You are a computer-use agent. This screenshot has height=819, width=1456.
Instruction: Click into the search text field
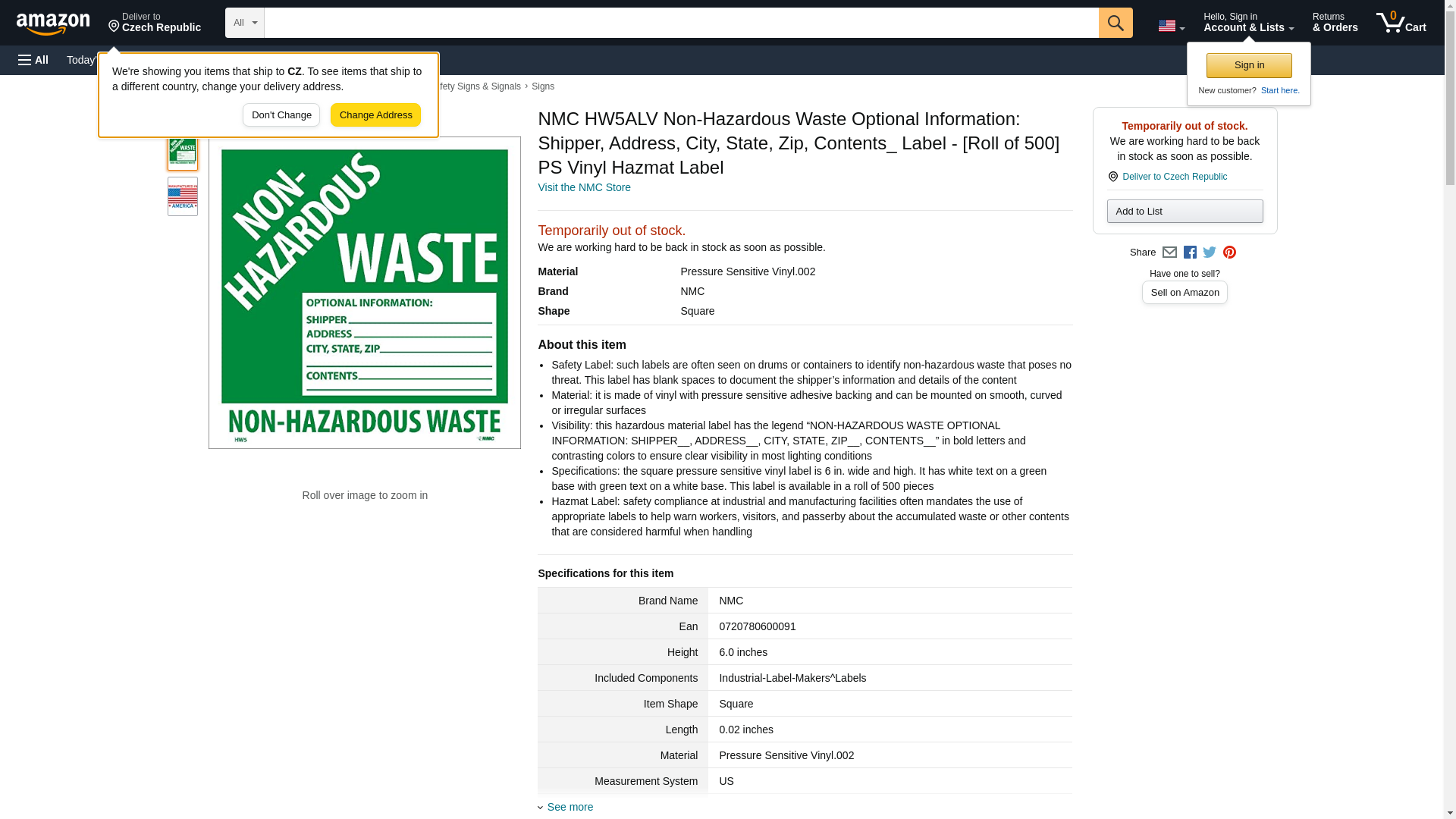click(680, 23)
